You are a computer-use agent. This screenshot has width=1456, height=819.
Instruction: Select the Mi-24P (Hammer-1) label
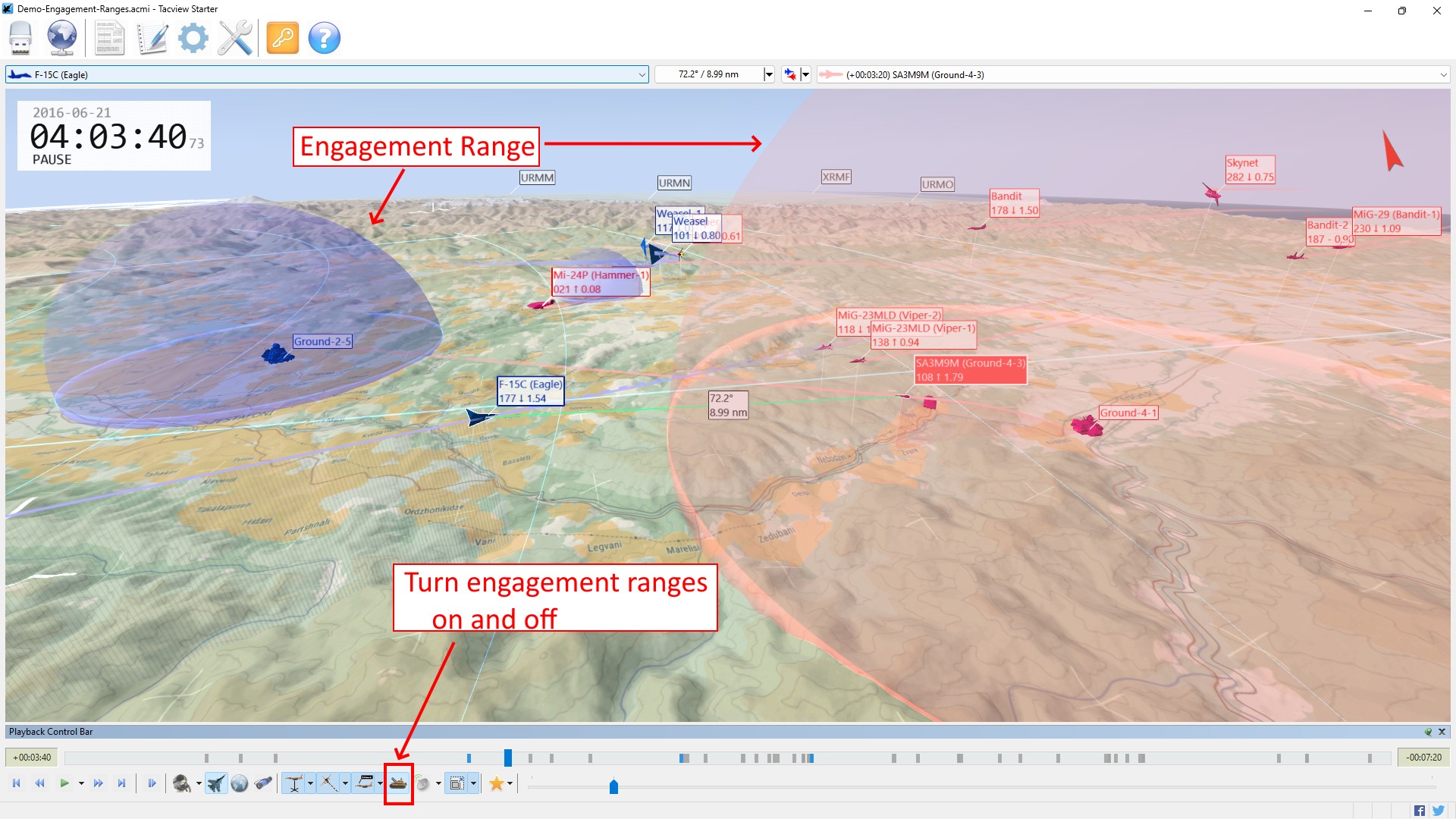tap(601, 282)
